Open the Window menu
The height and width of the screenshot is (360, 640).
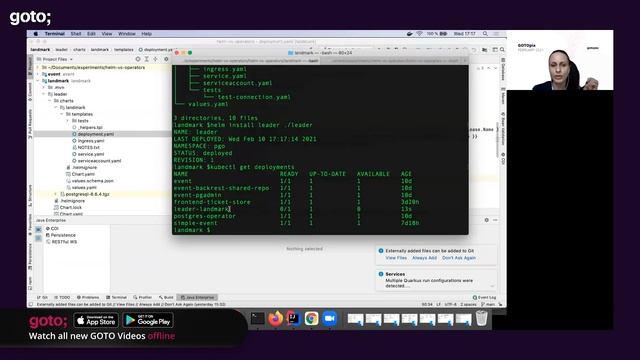click(127, 34)
